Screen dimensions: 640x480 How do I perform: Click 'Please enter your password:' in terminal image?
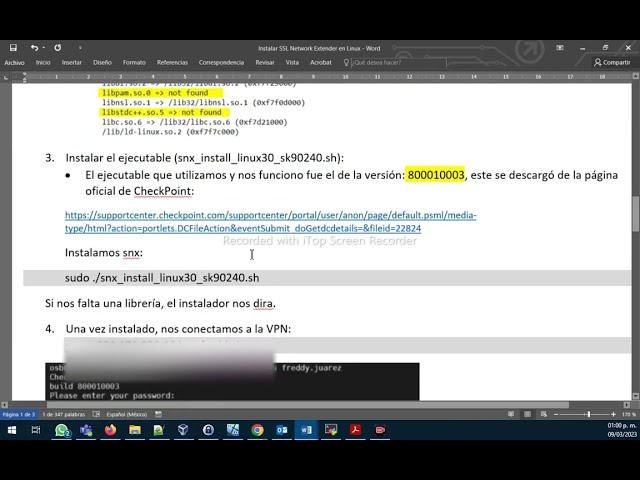click(x=112, y=395)
